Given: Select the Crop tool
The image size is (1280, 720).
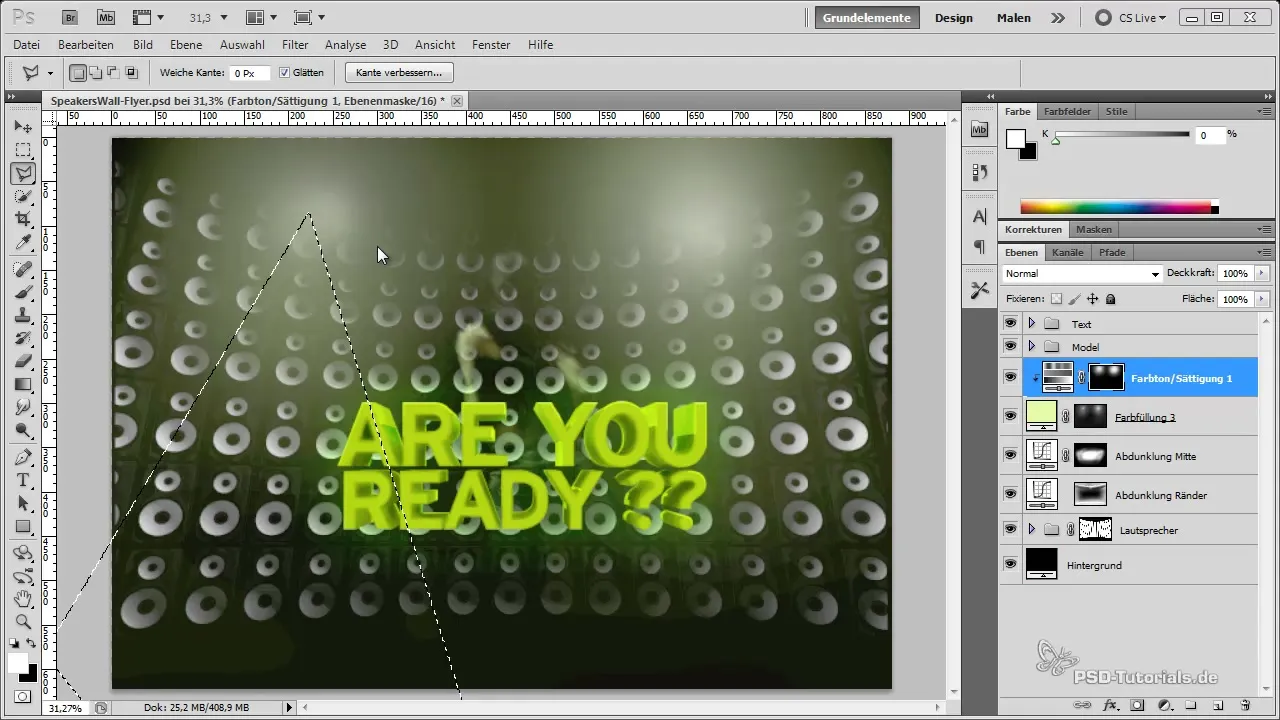Looking at the screenshot, I should [x=23, y=219].
